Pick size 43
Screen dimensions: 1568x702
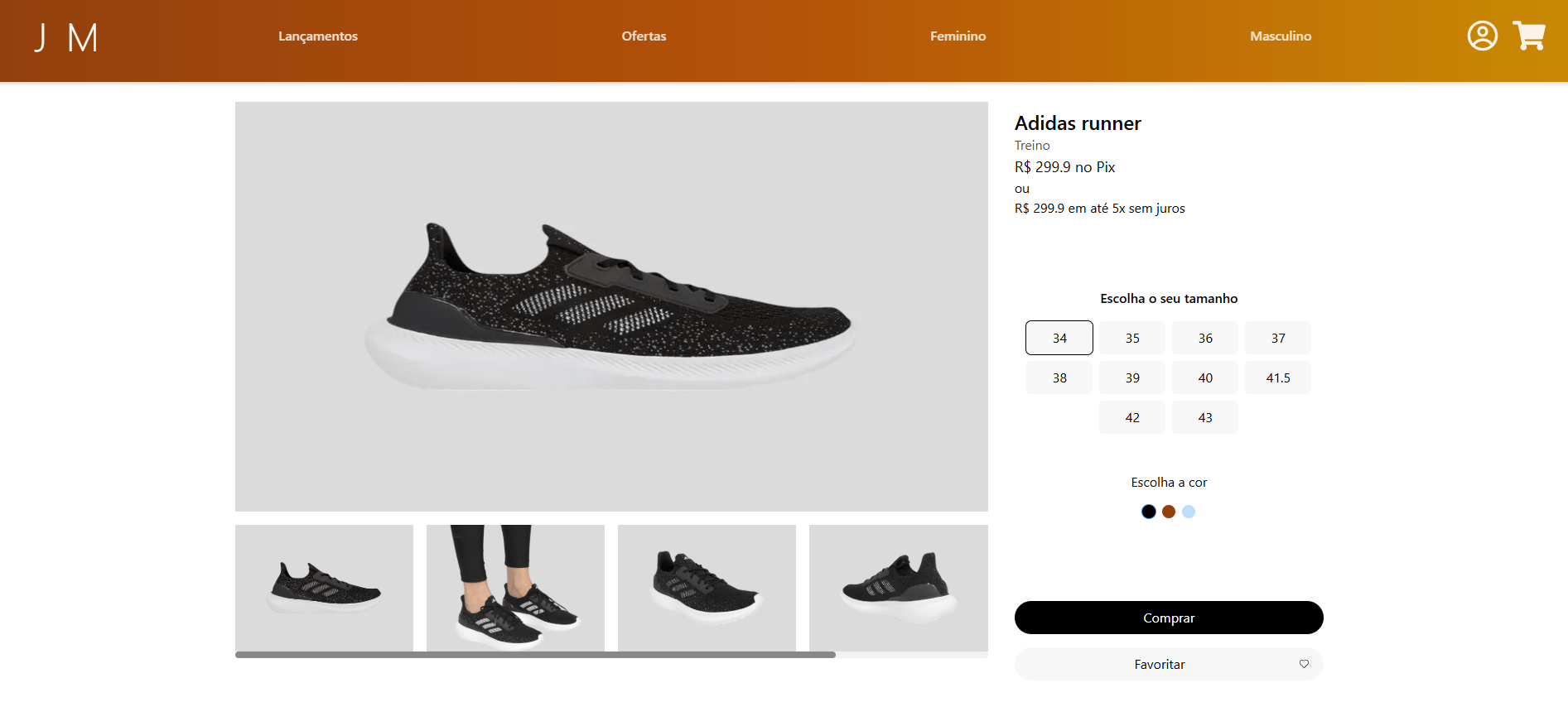pos(1205,417)
